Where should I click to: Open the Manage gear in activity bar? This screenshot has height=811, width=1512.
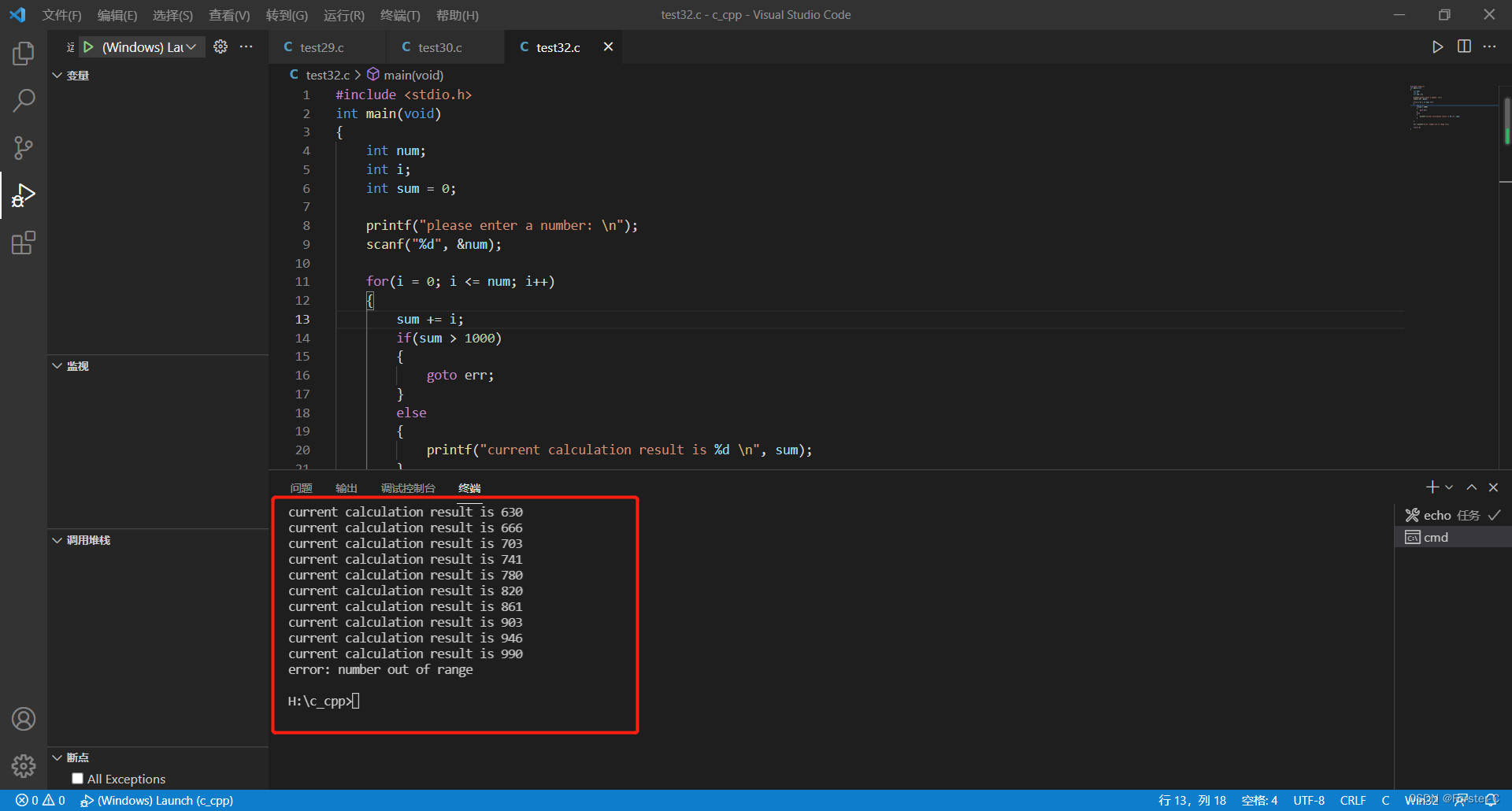click(24, 765)
